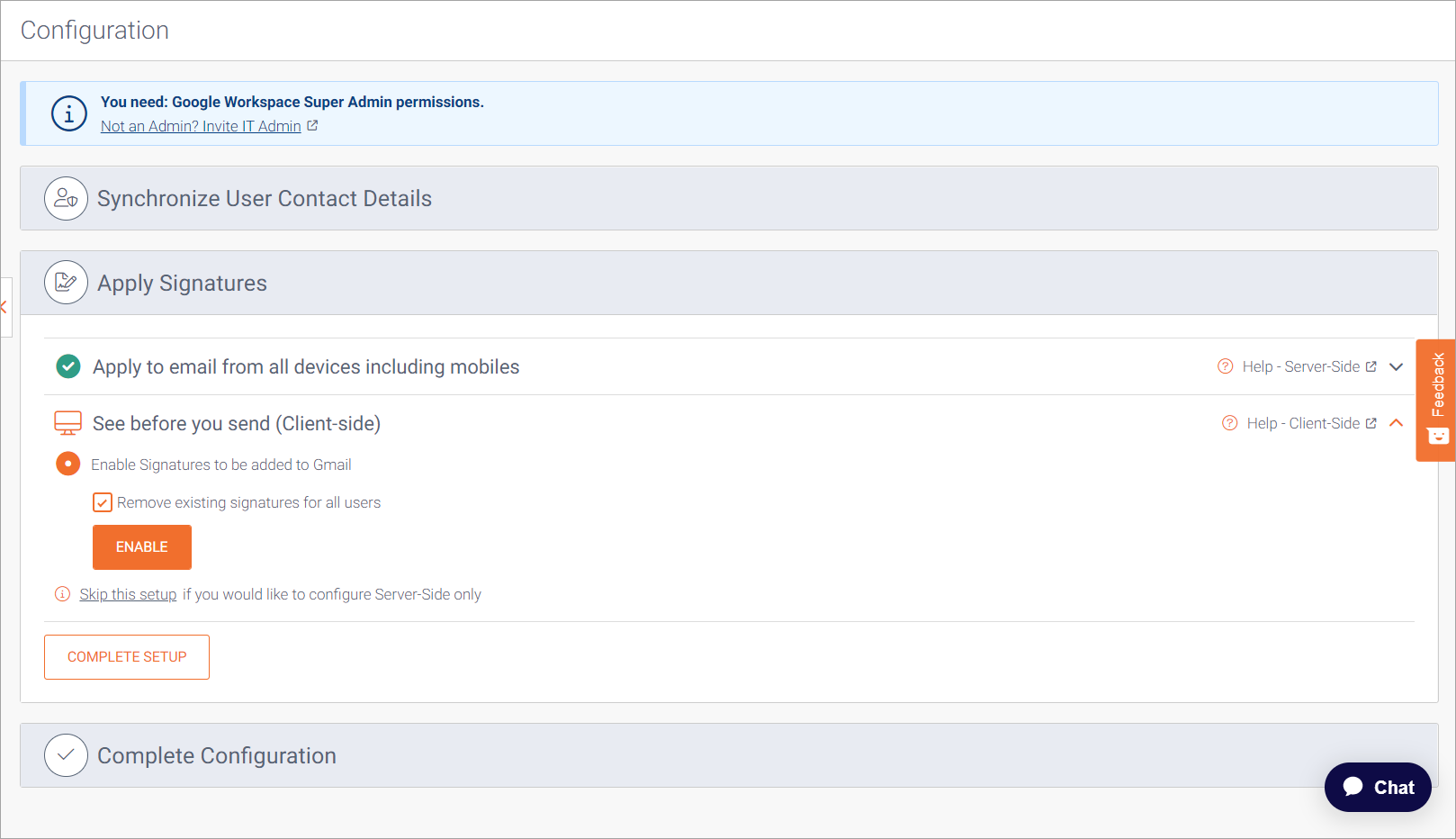
Task: Click the info icon next to Skip this setup
Action: [x=62, y=594]
